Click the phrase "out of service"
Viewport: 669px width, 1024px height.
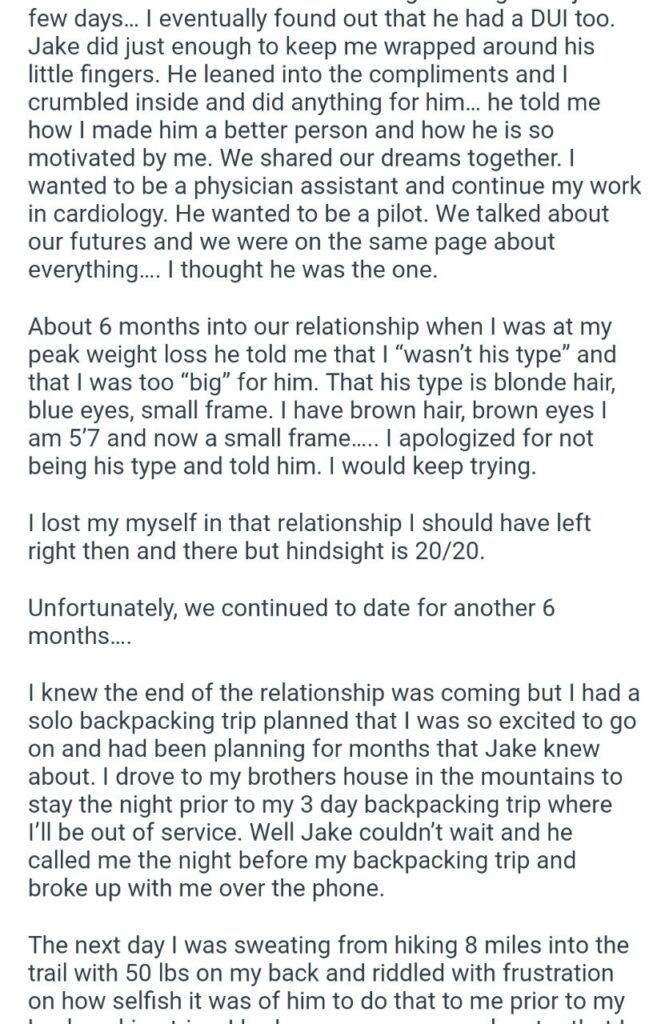pos(170,833)
